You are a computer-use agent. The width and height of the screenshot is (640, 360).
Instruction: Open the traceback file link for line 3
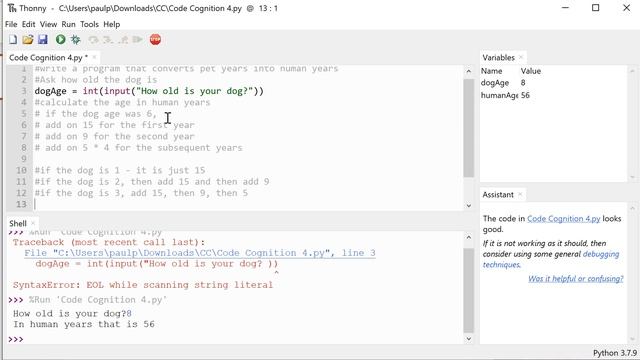click(x=200, y=253)
